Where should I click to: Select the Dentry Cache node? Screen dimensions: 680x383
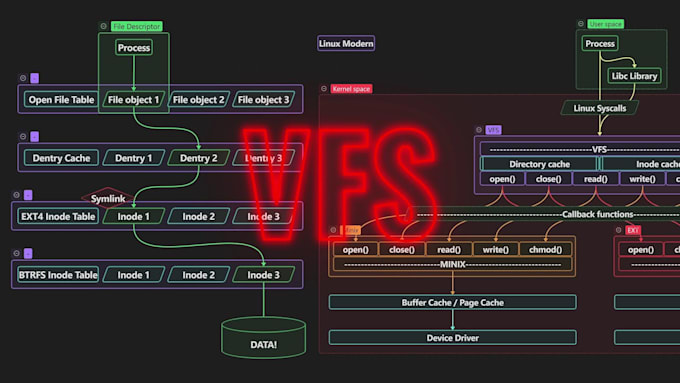(61, 158)
